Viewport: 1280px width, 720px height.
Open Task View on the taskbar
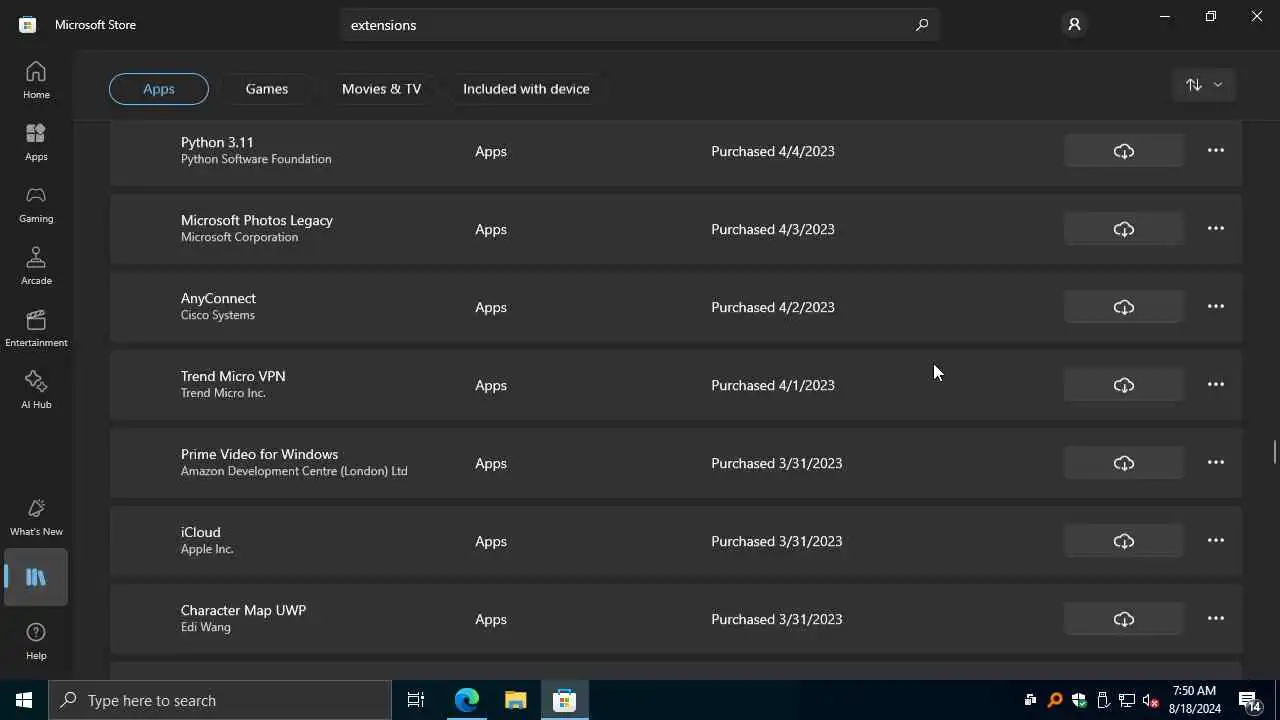coord(416,700)
